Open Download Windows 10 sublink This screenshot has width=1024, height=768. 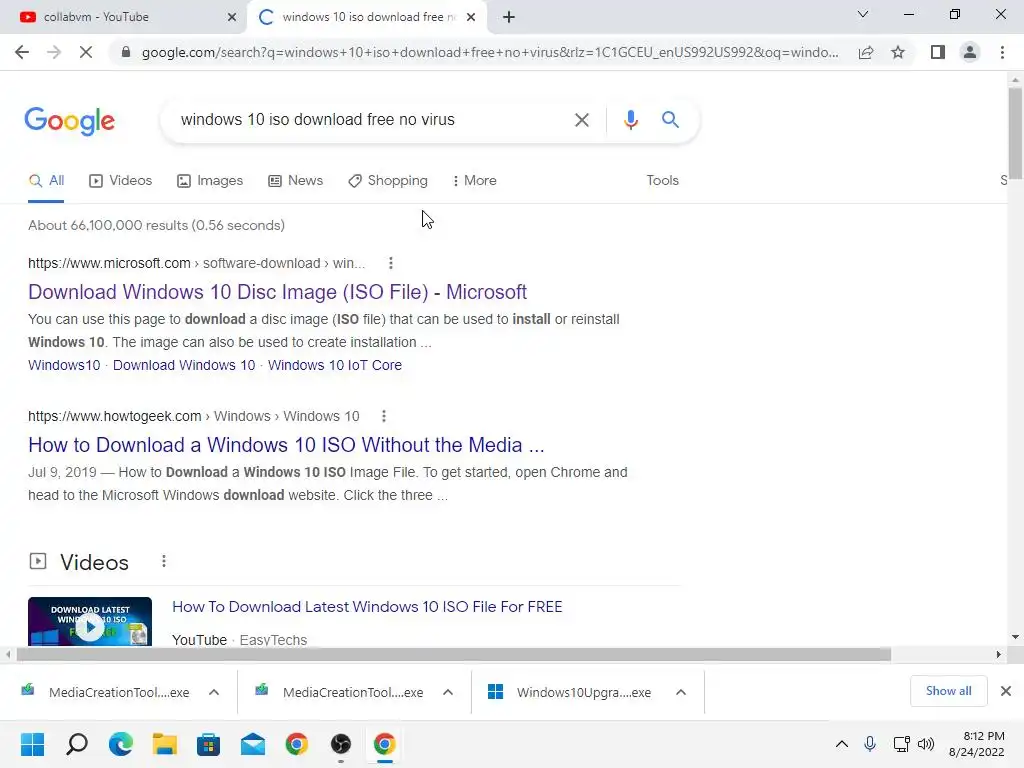[184, 365]
